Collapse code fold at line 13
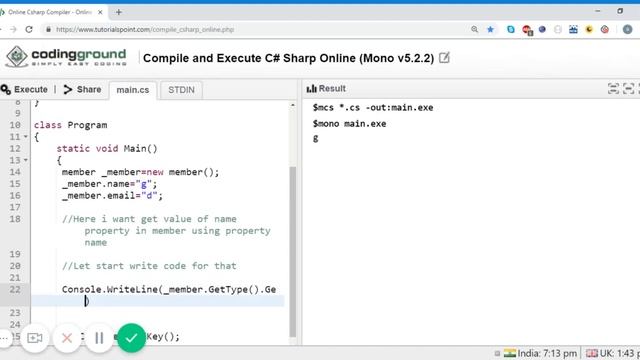 (26, 160)
